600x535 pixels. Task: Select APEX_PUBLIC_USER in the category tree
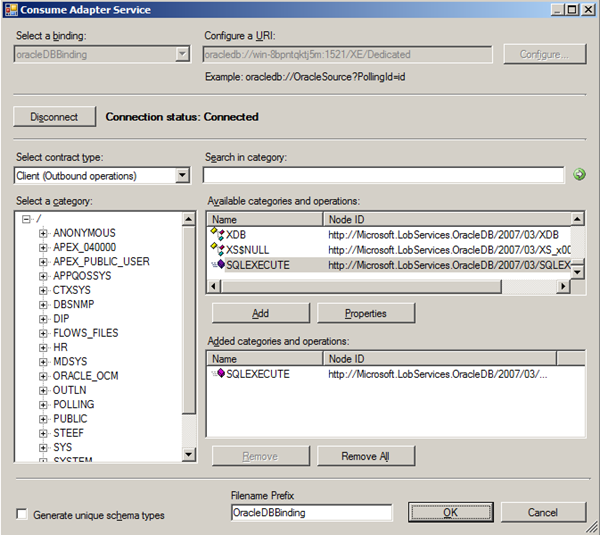[101, 262]
